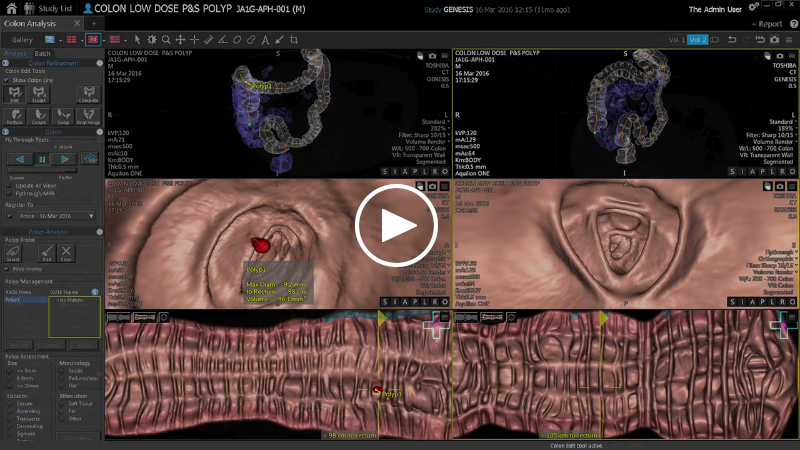The height and width of the screenshot is (450, 800).
Task: Click the Sculpt colon tool
Action: (x=39, y=94)
